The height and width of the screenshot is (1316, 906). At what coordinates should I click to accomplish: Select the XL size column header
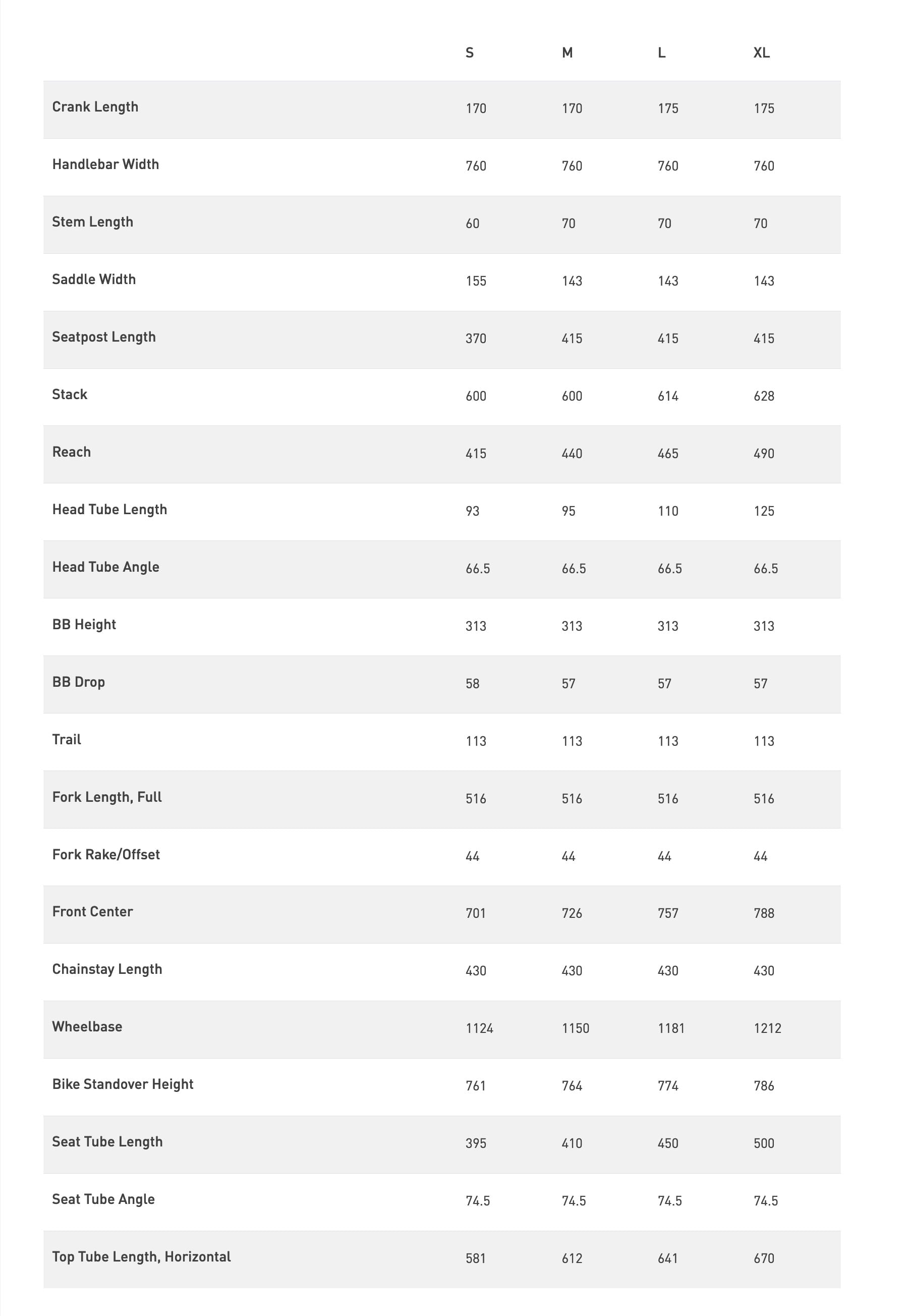pyautogui.click(x=761, y=53)
